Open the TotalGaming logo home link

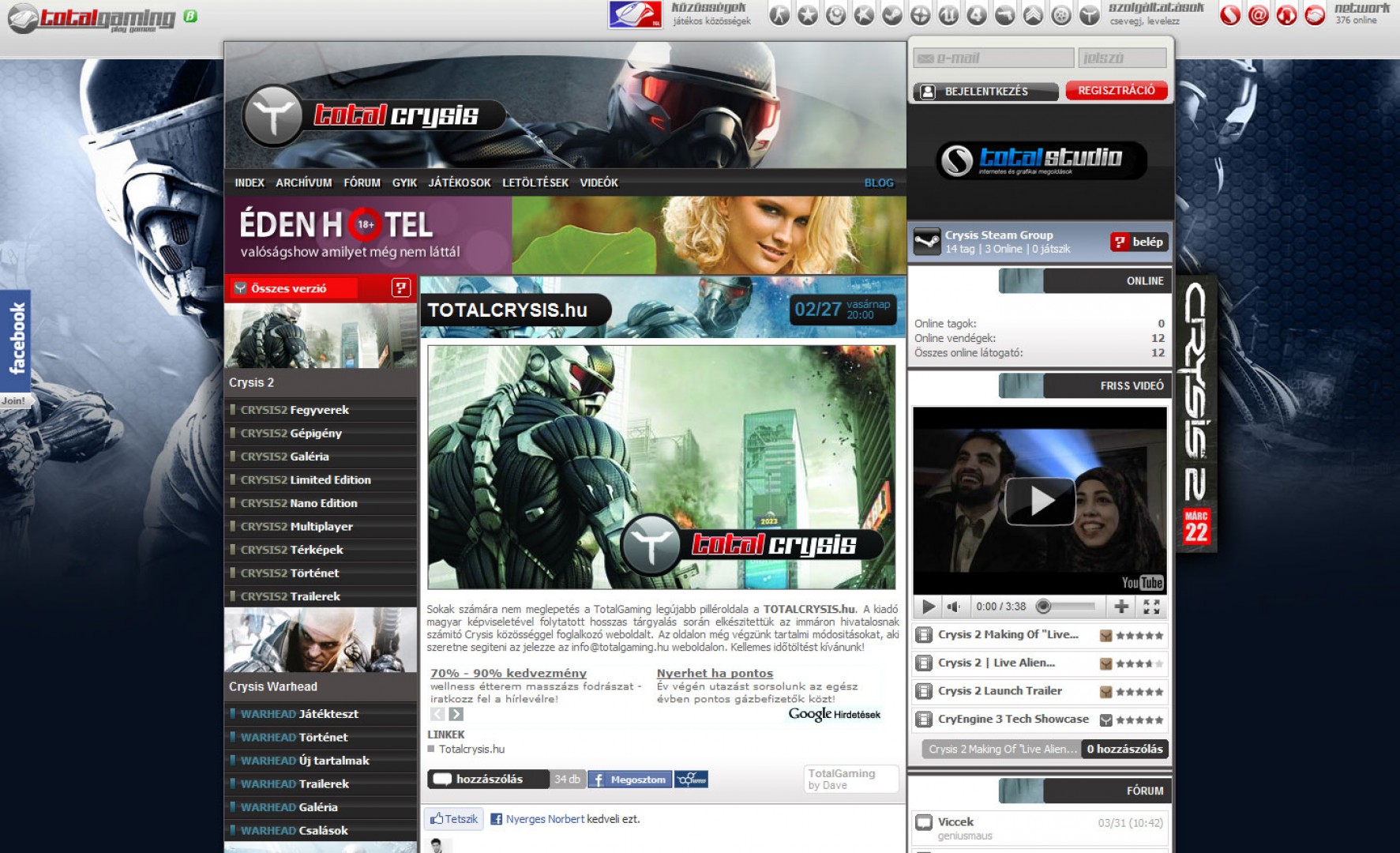point(92,17)
